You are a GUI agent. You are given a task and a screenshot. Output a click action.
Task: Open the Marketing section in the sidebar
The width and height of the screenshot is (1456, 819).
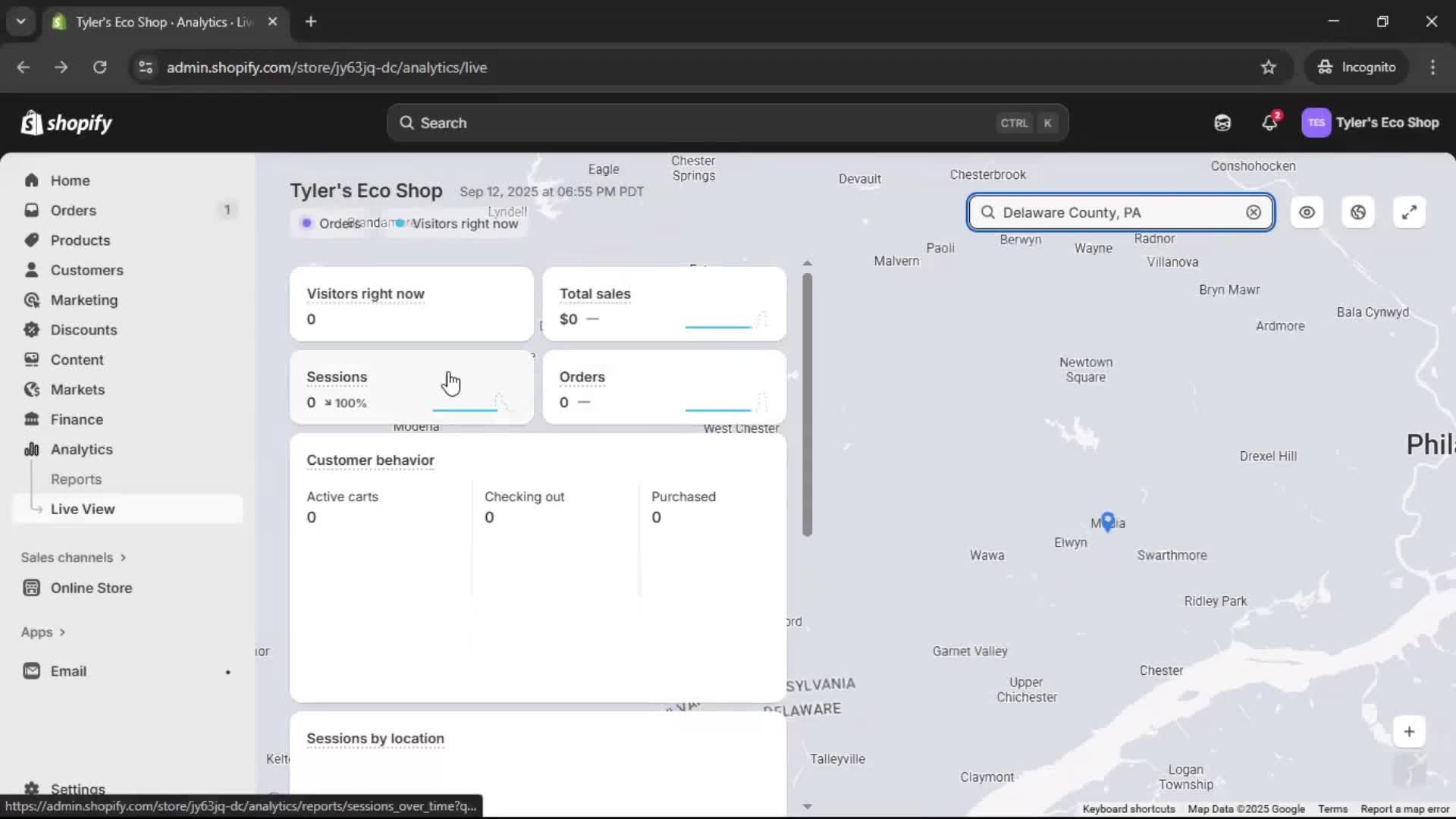click(83, 300)
